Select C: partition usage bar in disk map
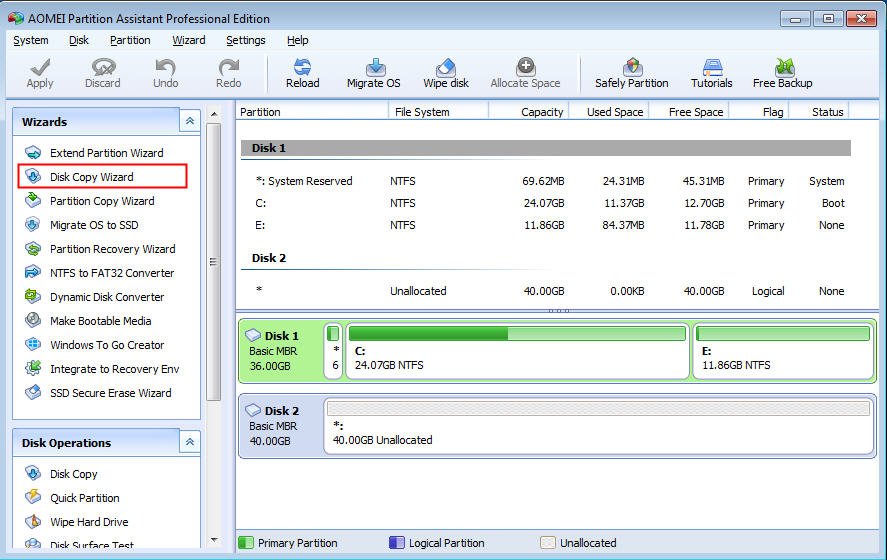887x560 pixels. tap(517, 334)
